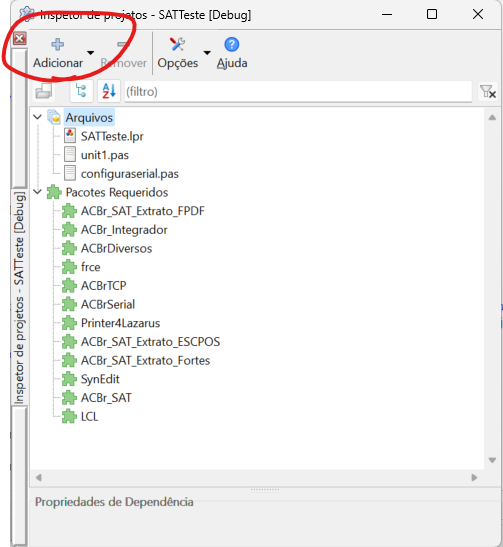
Task: Click the ACBr_Integrador package icon
Action: (x=69, y=230)
